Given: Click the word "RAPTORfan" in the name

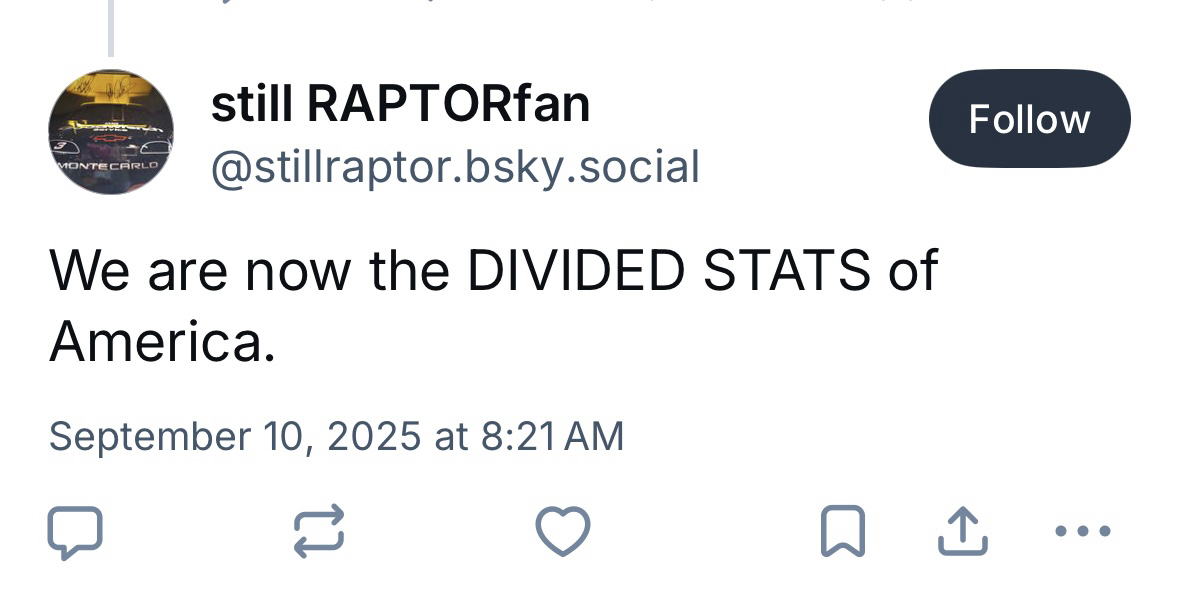Looking at the screenshot, I should (x=448, y=103).
